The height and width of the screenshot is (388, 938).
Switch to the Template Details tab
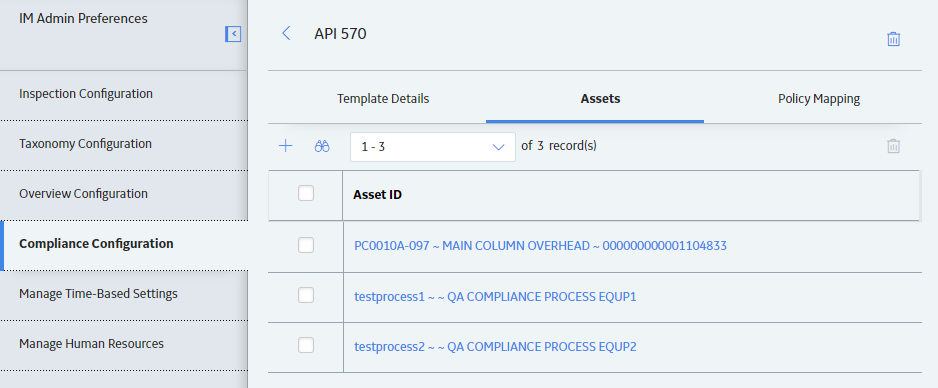(383, 99)
